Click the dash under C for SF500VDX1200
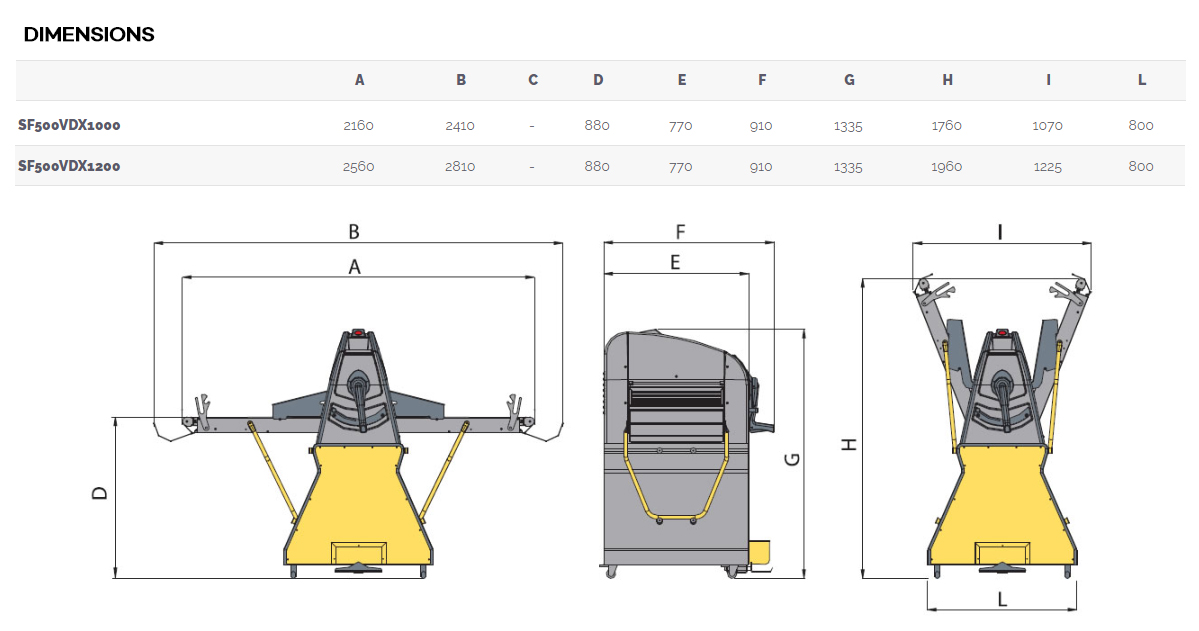This screenshot has width=1199, height=631. pos(532,166)
